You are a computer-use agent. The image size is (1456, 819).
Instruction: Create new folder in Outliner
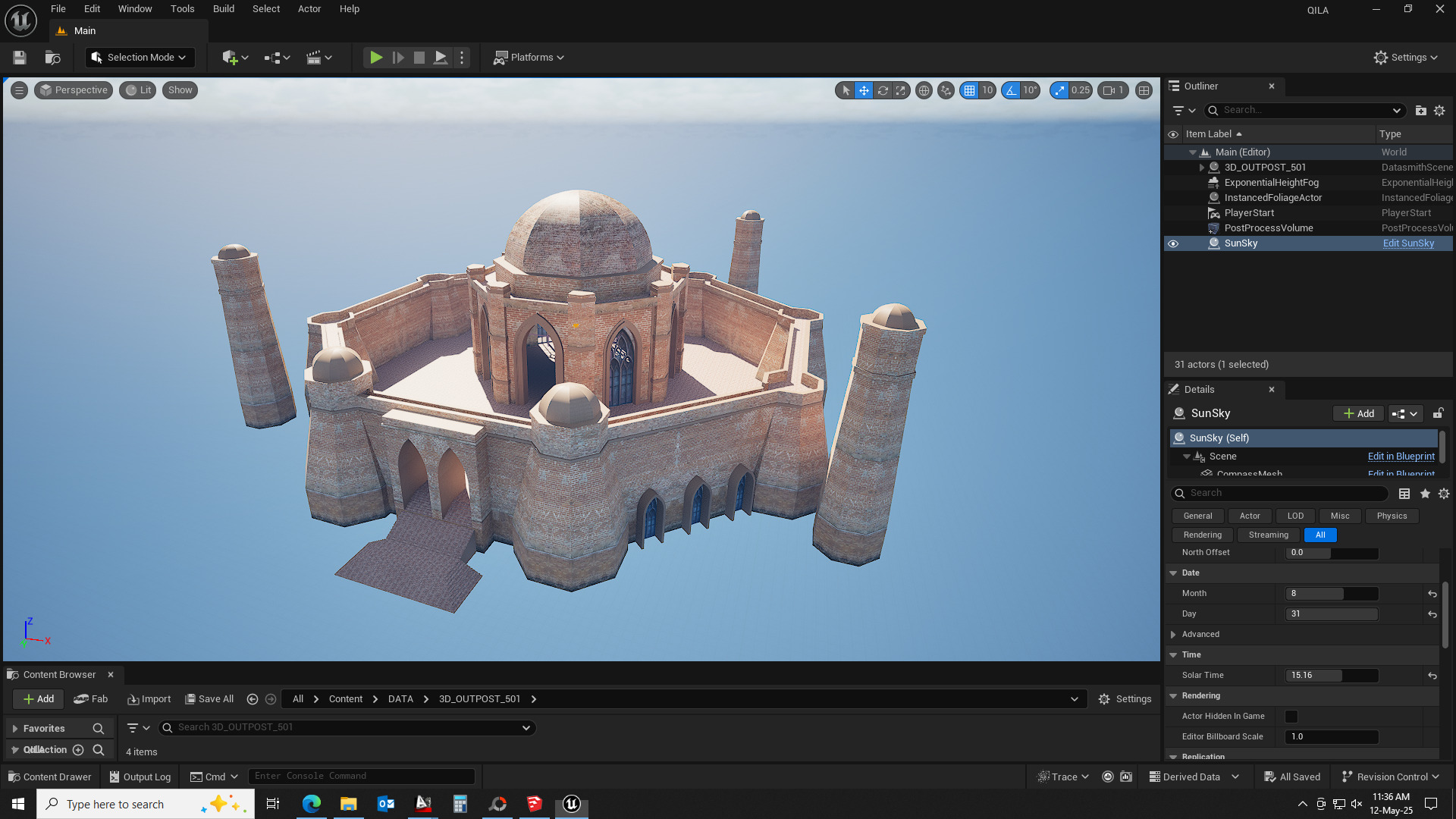pyautogui.click(x=1420, y=111)
